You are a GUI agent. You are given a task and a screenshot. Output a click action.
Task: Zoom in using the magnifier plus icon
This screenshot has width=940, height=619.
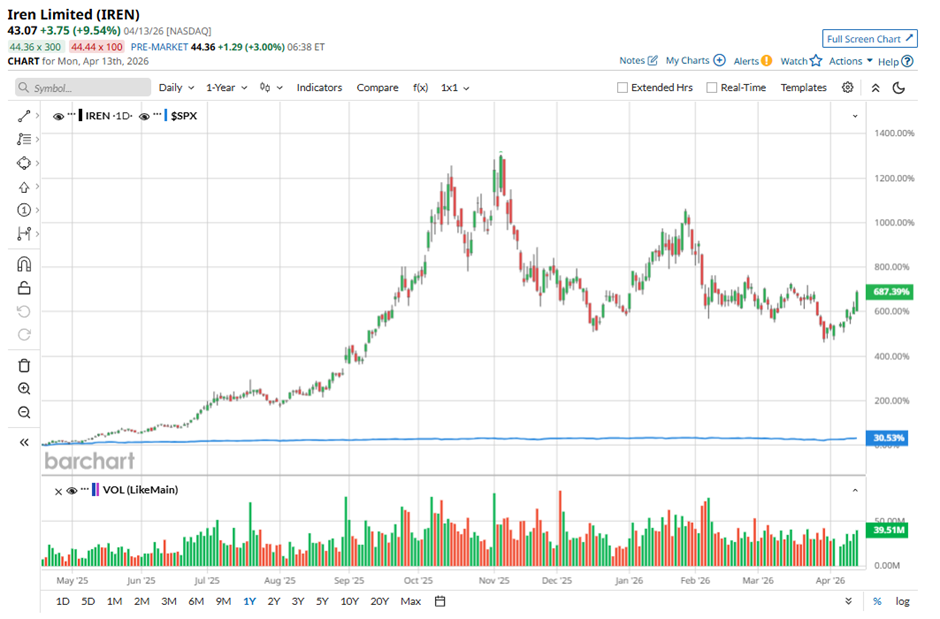click(x=24, y=389)
